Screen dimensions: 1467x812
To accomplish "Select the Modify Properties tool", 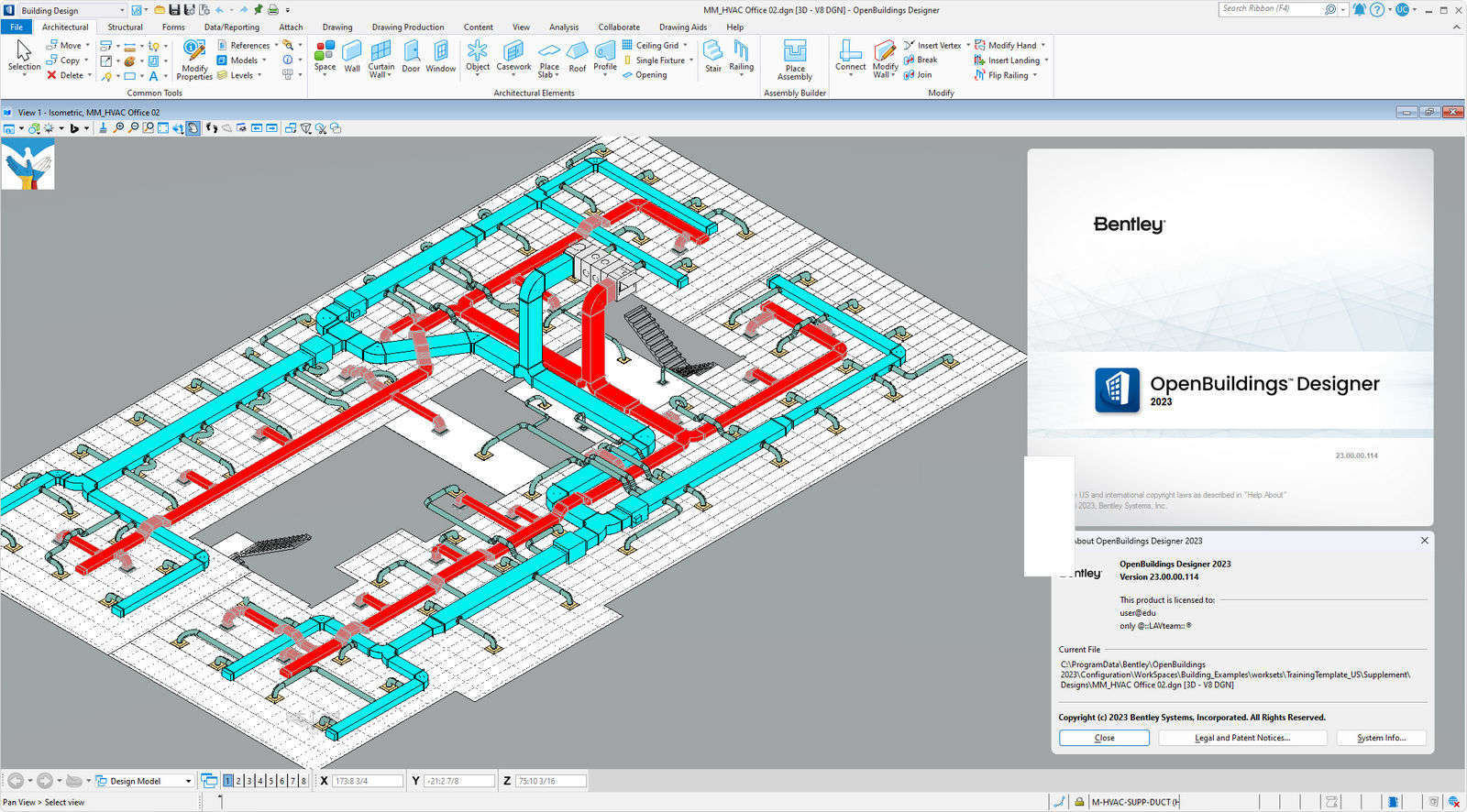I will click(194, 60).
